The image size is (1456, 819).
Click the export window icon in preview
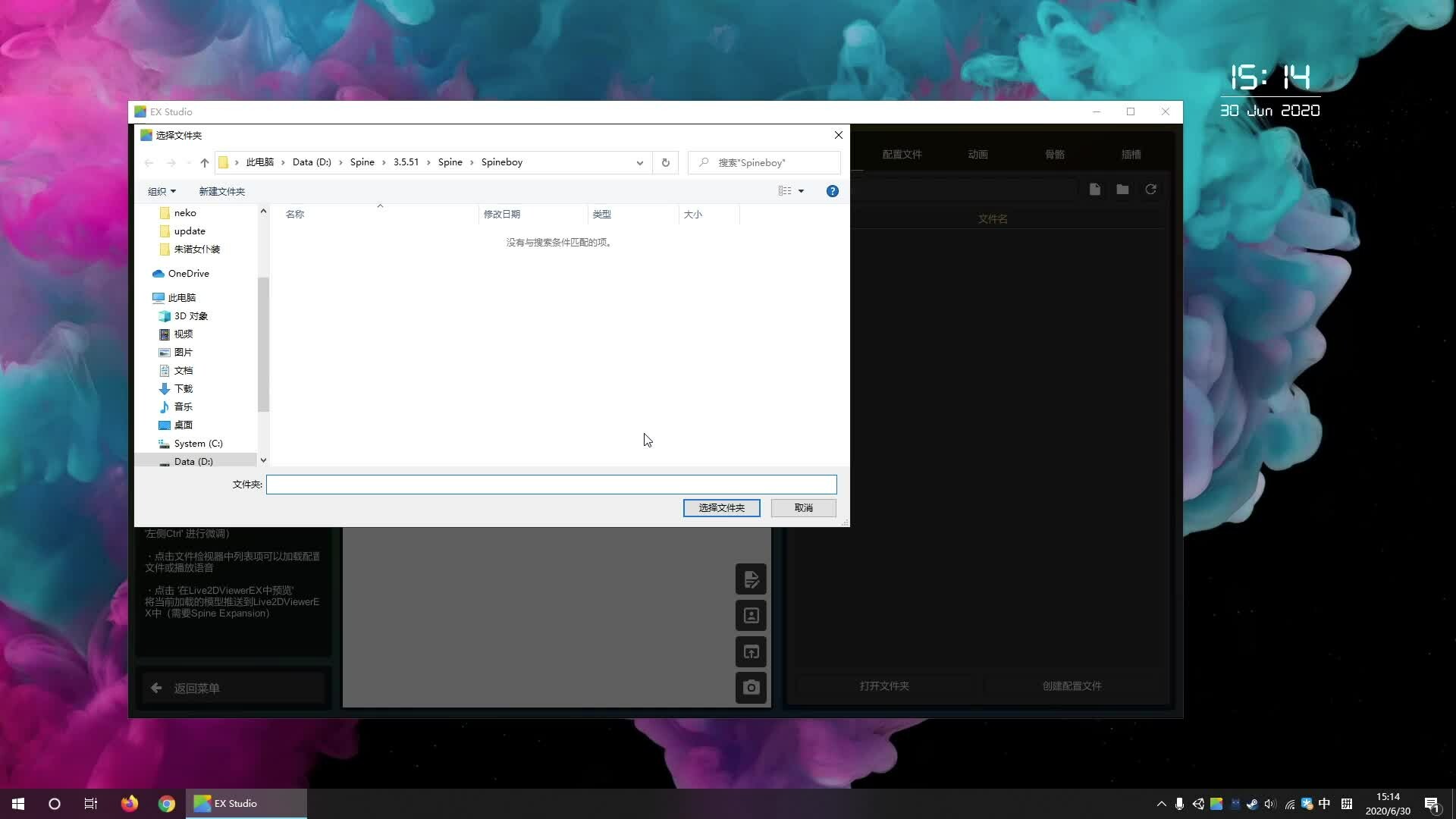coord(751,652)
